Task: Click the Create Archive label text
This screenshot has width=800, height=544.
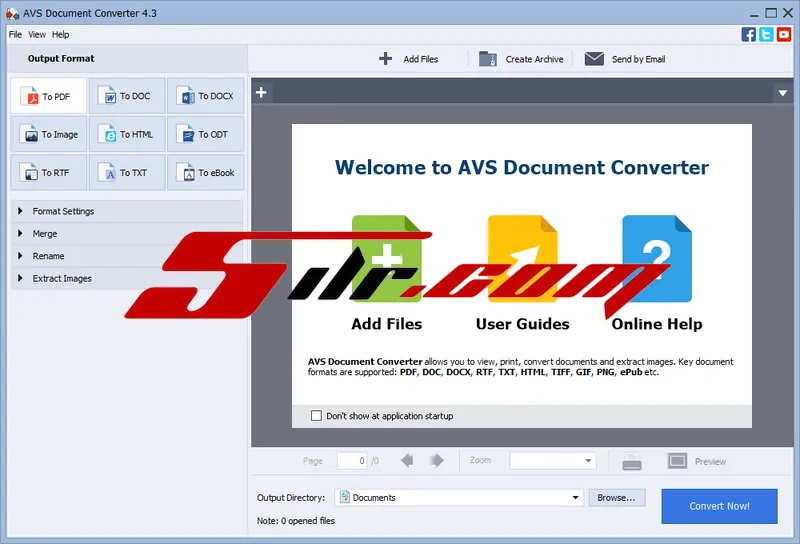Action: (534, 59)
